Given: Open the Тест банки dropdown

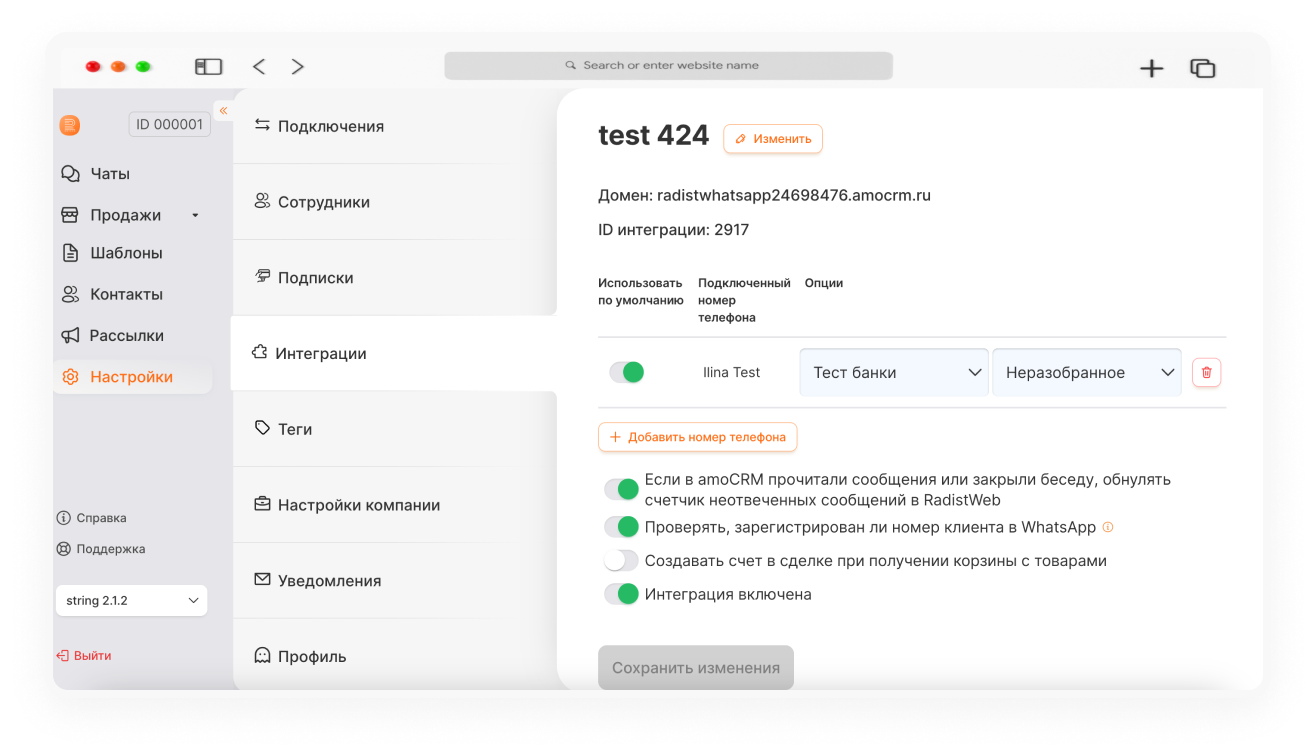Looking at the screenshot, I should pos(894,372).
